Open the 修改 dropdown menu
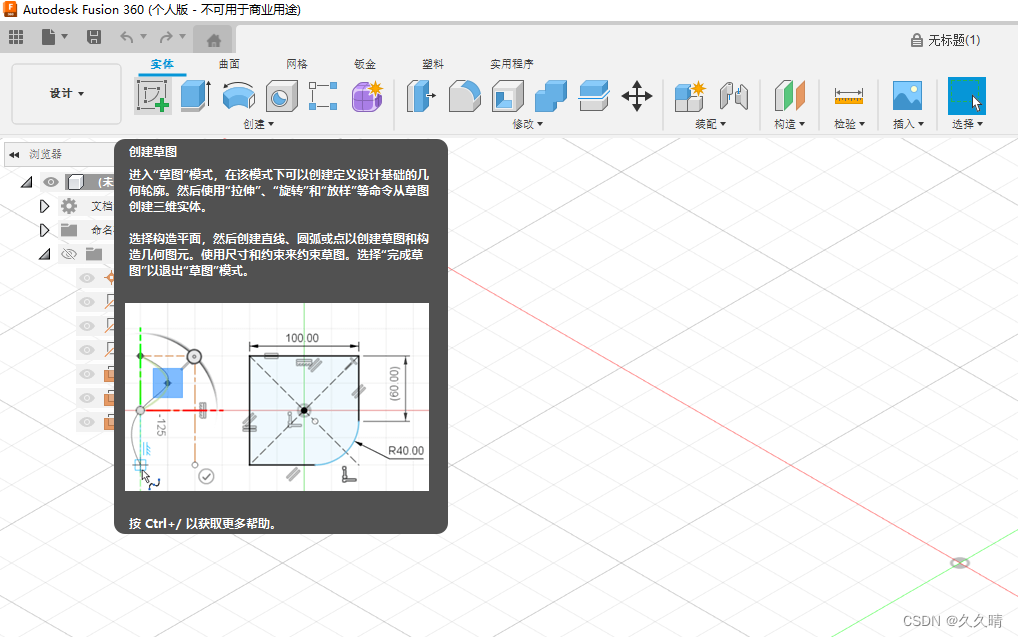Viewport: 1018px width, 637px height. click(527, 124)
